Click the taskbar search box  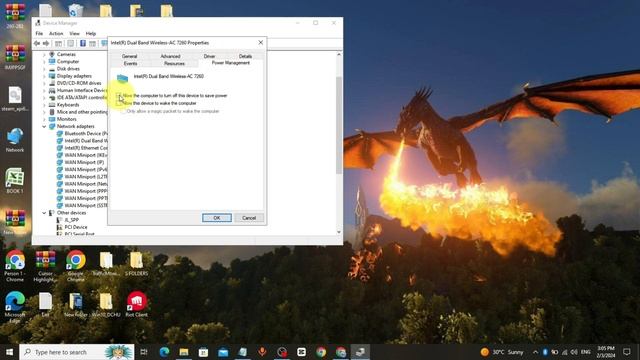pos(77,352)
